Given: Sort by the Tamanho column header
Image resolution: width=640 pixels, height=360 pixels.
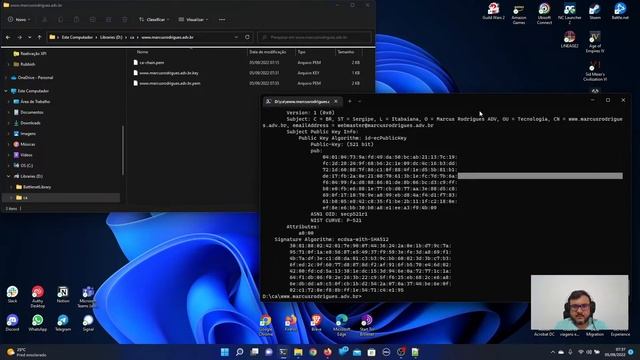Looking at the screenshot, I should pos(346,52).
